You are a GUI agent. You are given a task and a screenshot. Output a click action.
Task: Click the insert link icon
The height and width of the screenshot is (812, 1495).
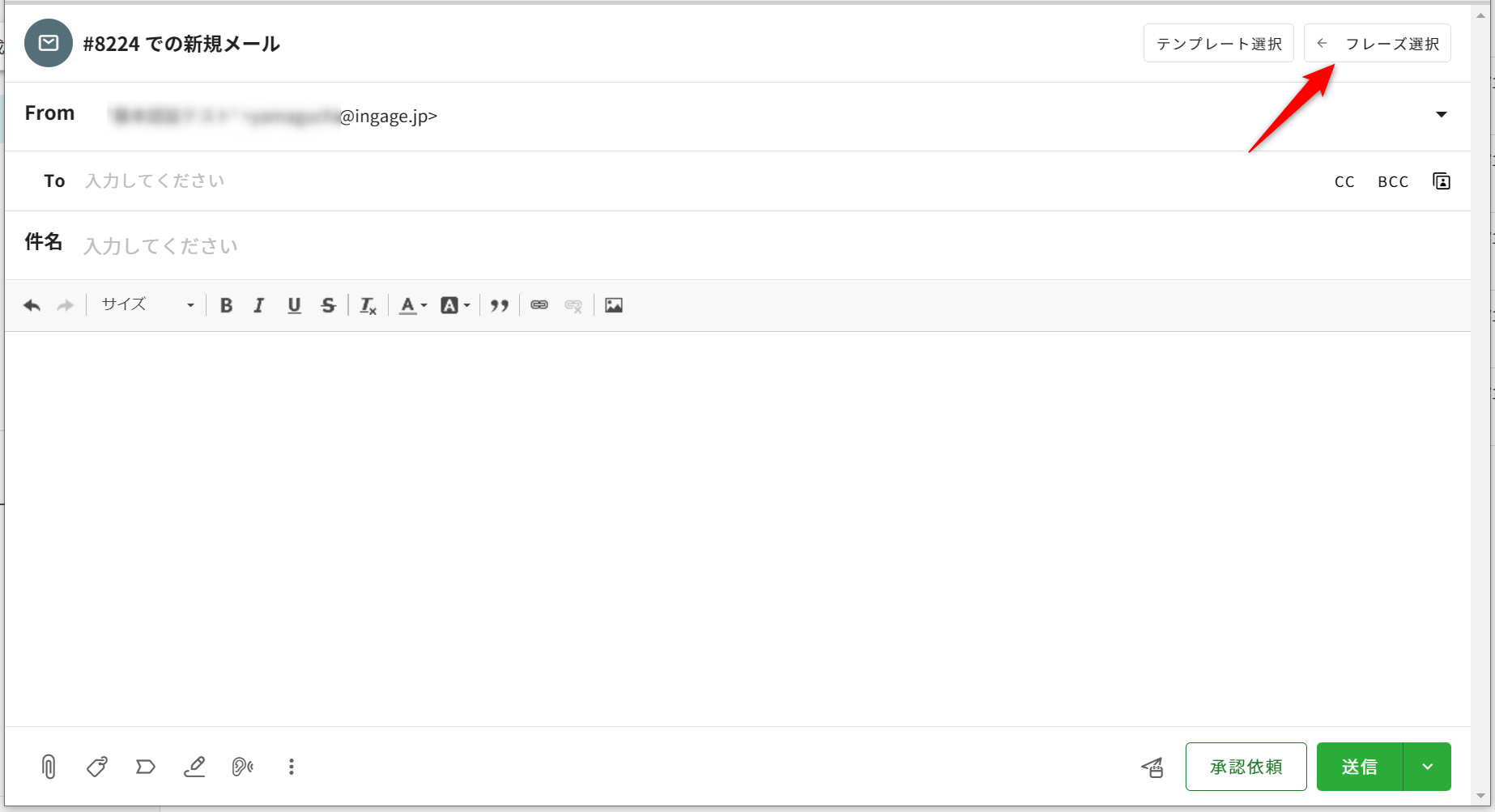coord(539,305)
